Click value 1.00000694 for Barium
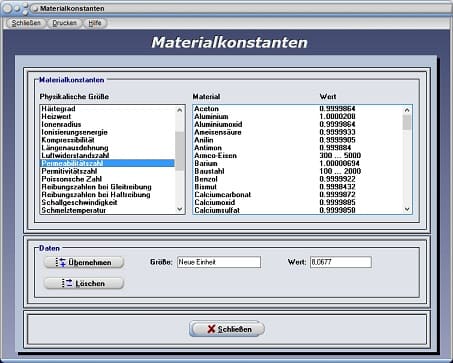 (339, 163)
